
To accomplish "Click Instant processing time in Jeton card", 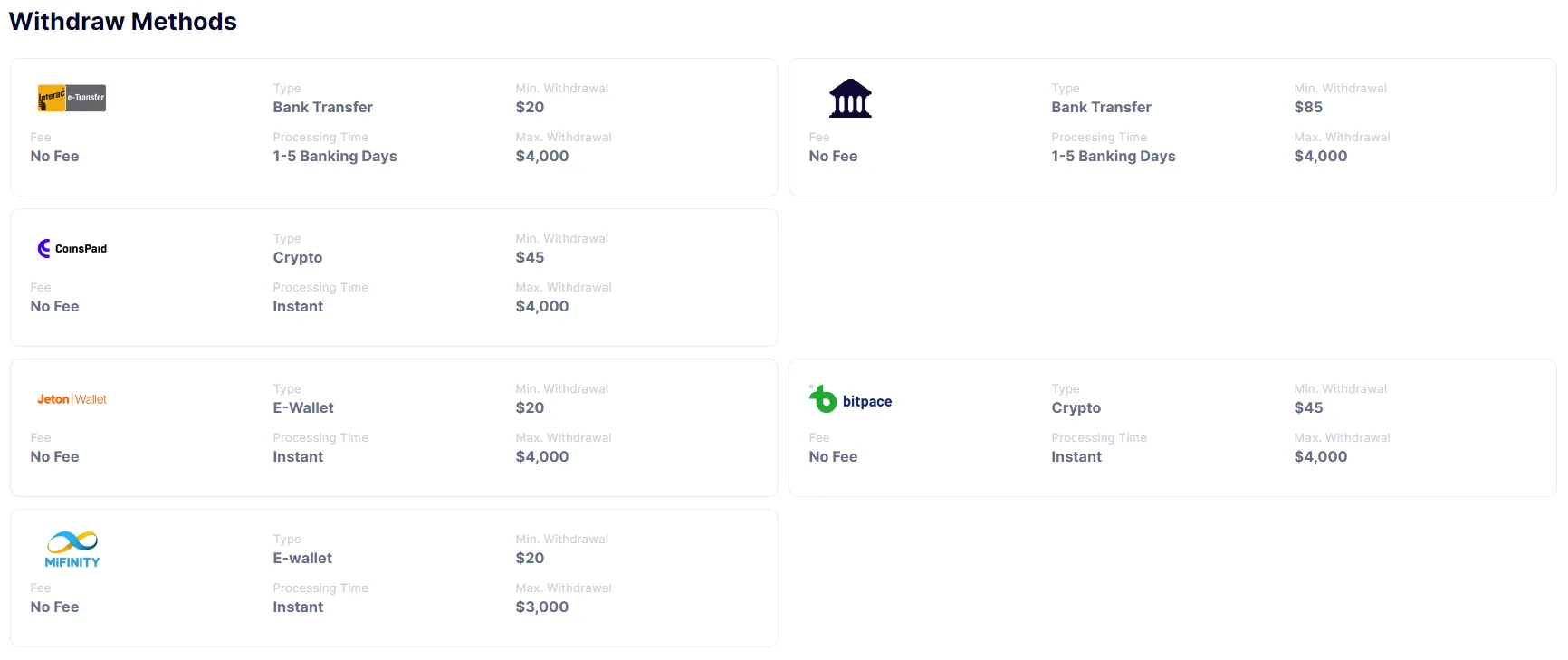I will click(298, 456).
